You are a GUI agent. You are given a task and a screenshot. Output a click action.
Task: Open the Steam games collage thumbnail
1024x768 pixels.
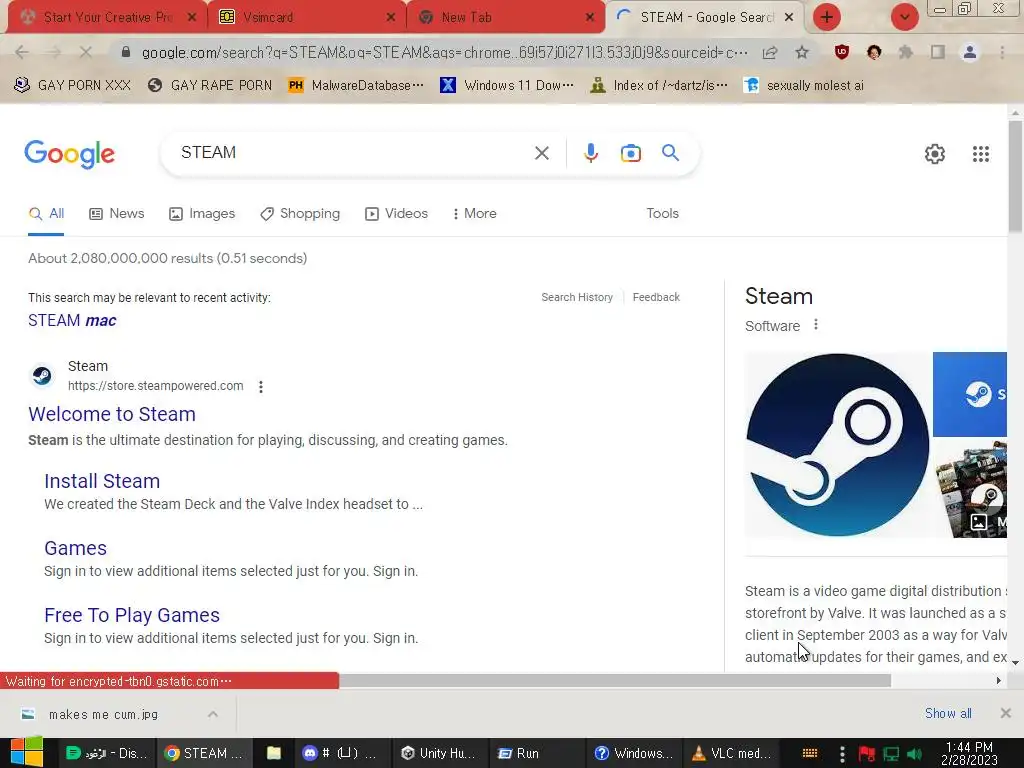[x=970, y=488]
